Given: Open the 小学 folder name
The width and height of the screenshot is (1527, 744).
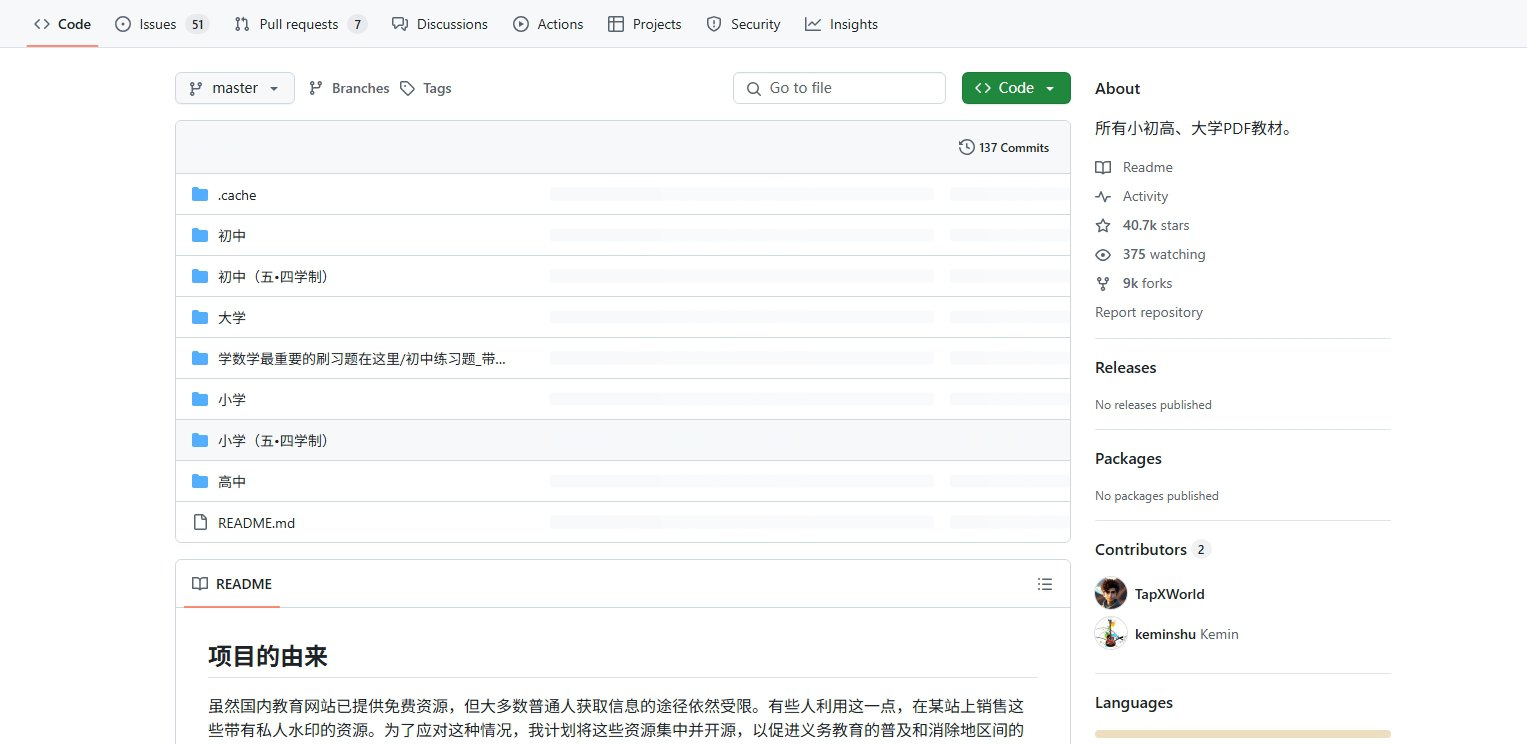Looking at the screenshot, I should [232, 400].
